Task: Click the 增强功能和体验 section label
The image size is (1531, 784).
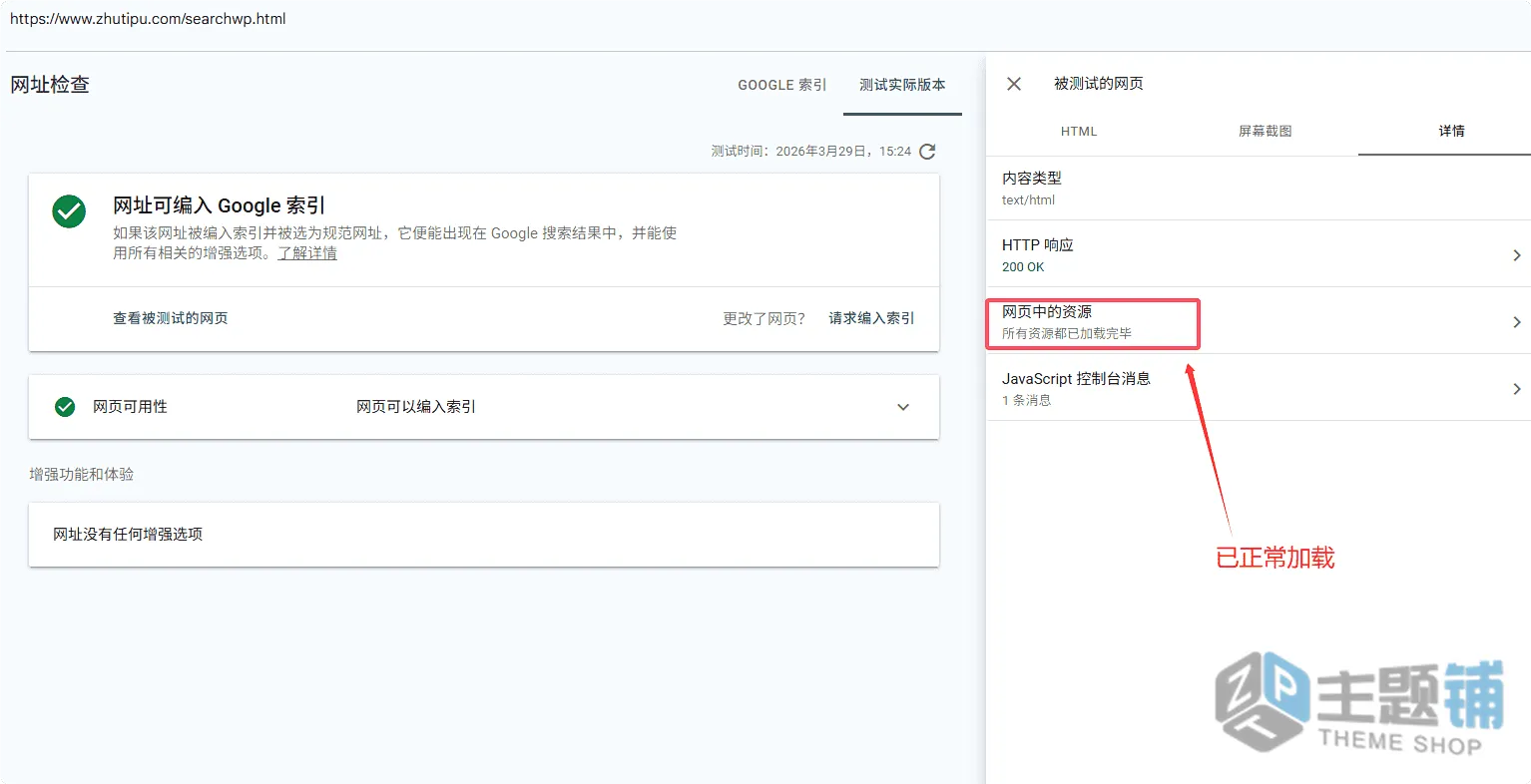Action: [82, 475]
